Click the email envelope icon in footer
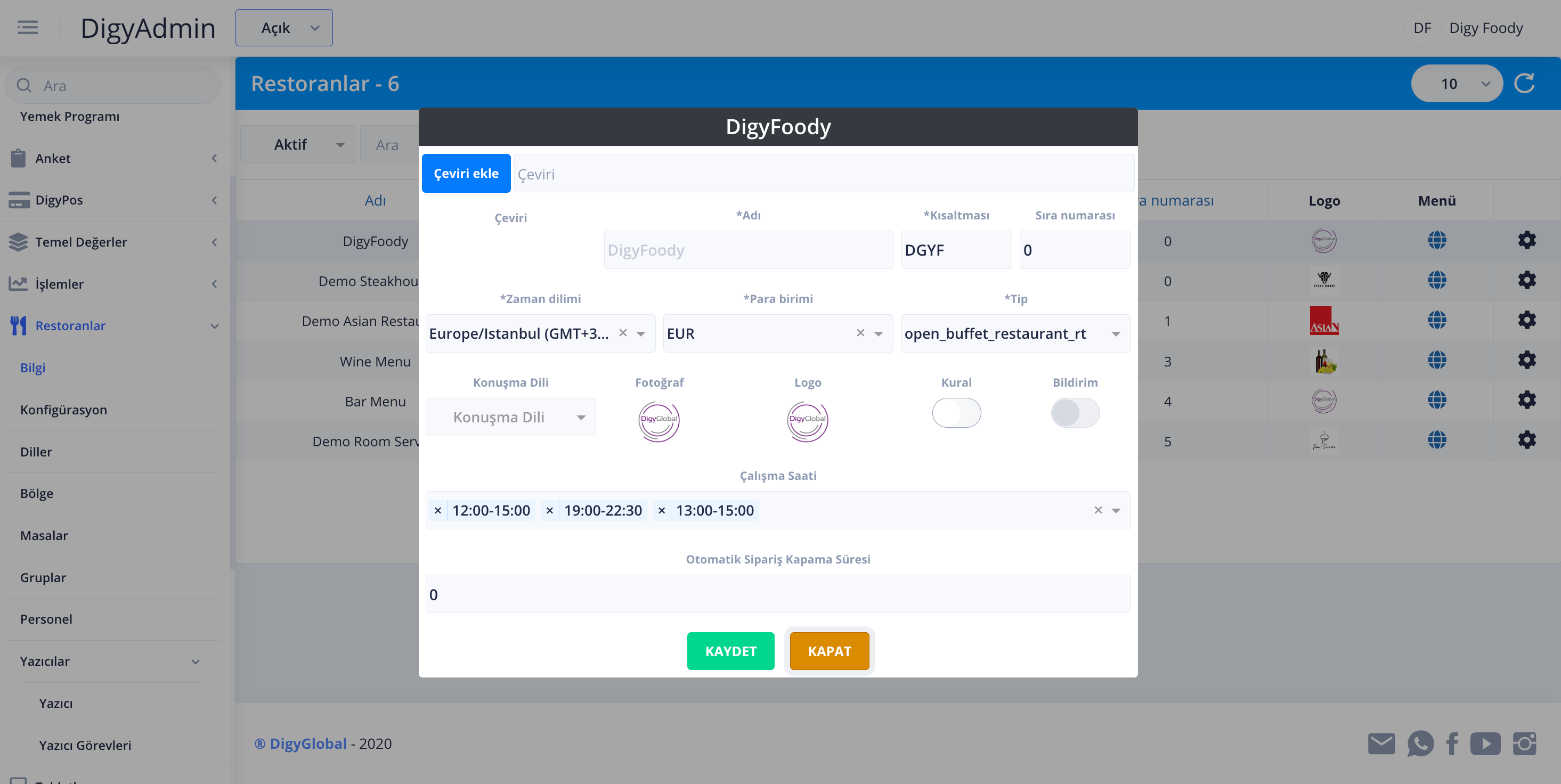 pyautogui.click(x=1381, y=744)
